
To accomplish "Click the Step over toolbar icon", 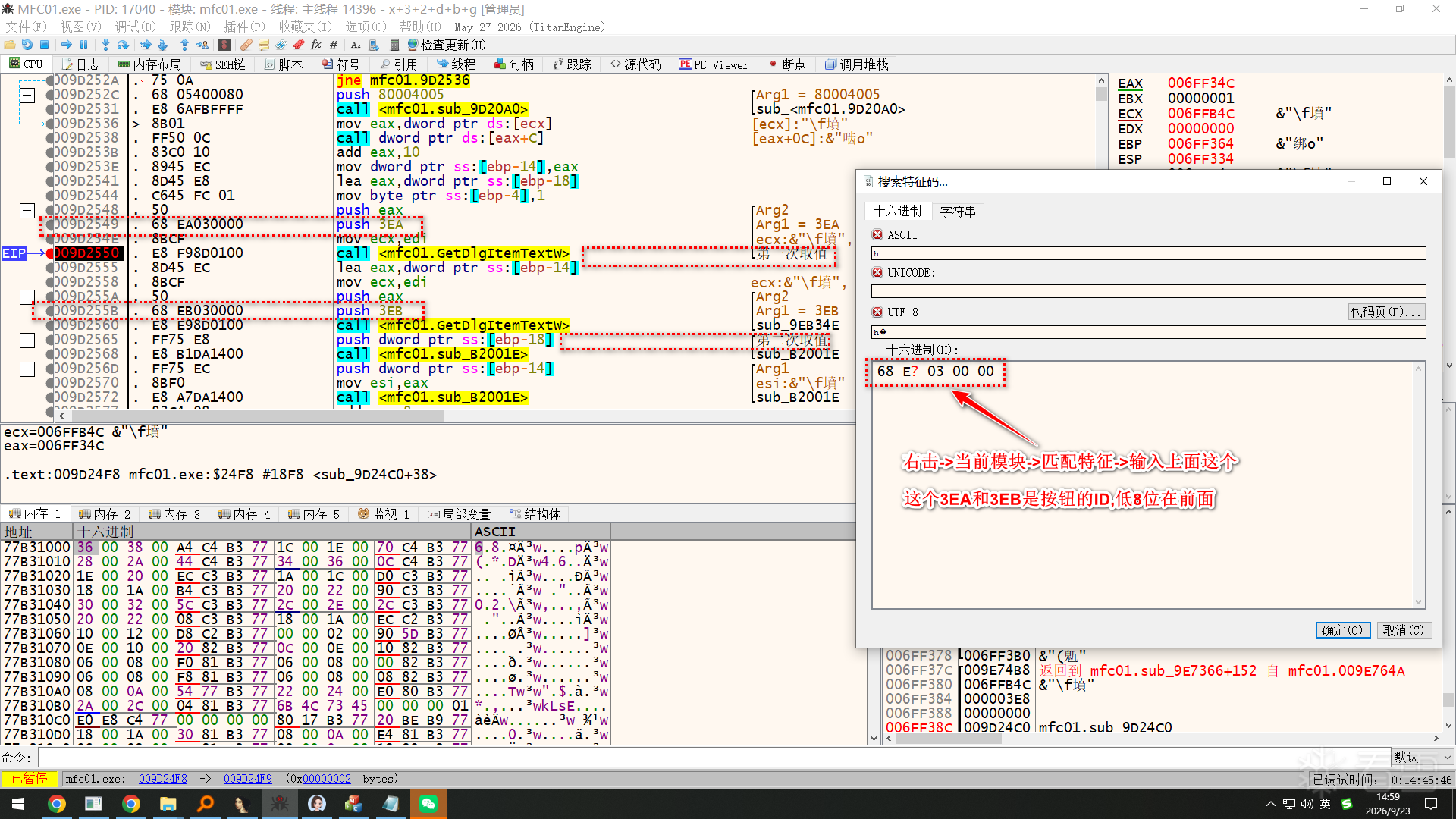I will click(x=123, y=45).
